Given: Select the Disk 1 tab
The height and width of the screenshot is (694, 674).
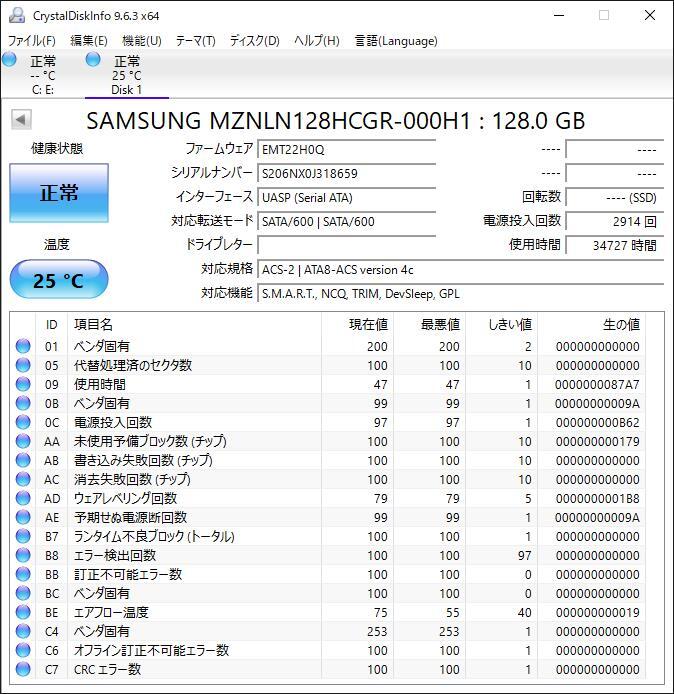Looking at the screenshot, I should (127, 74).
